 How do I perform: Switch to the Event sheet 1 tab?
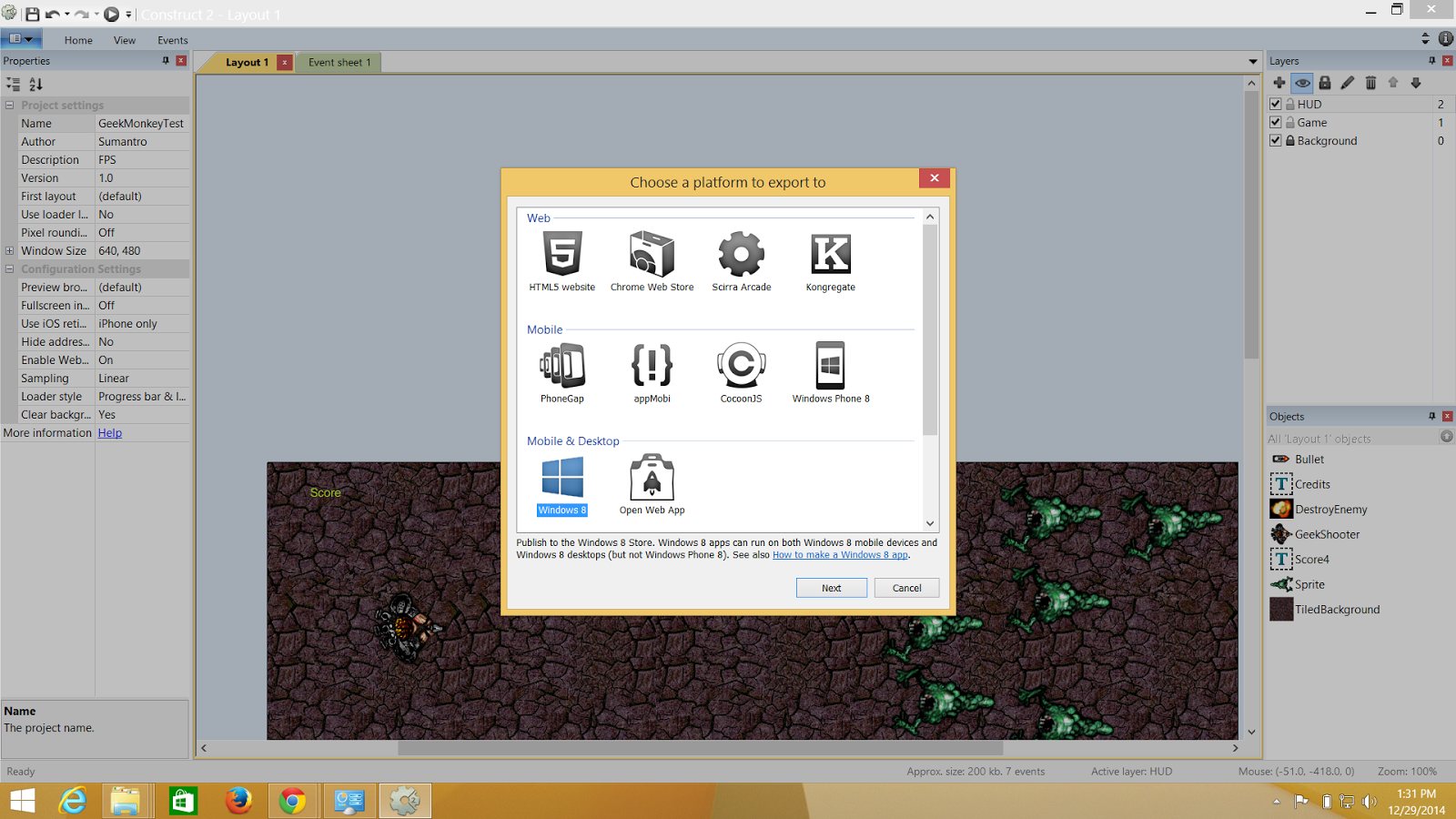pos(339,62)
